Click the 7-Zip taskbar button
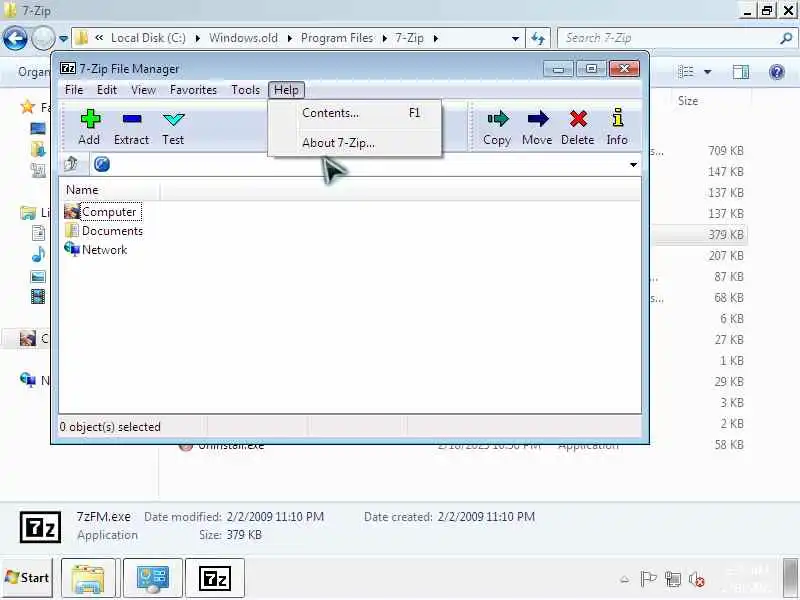Viewport: 800px width, 600px height. [215, 578]
